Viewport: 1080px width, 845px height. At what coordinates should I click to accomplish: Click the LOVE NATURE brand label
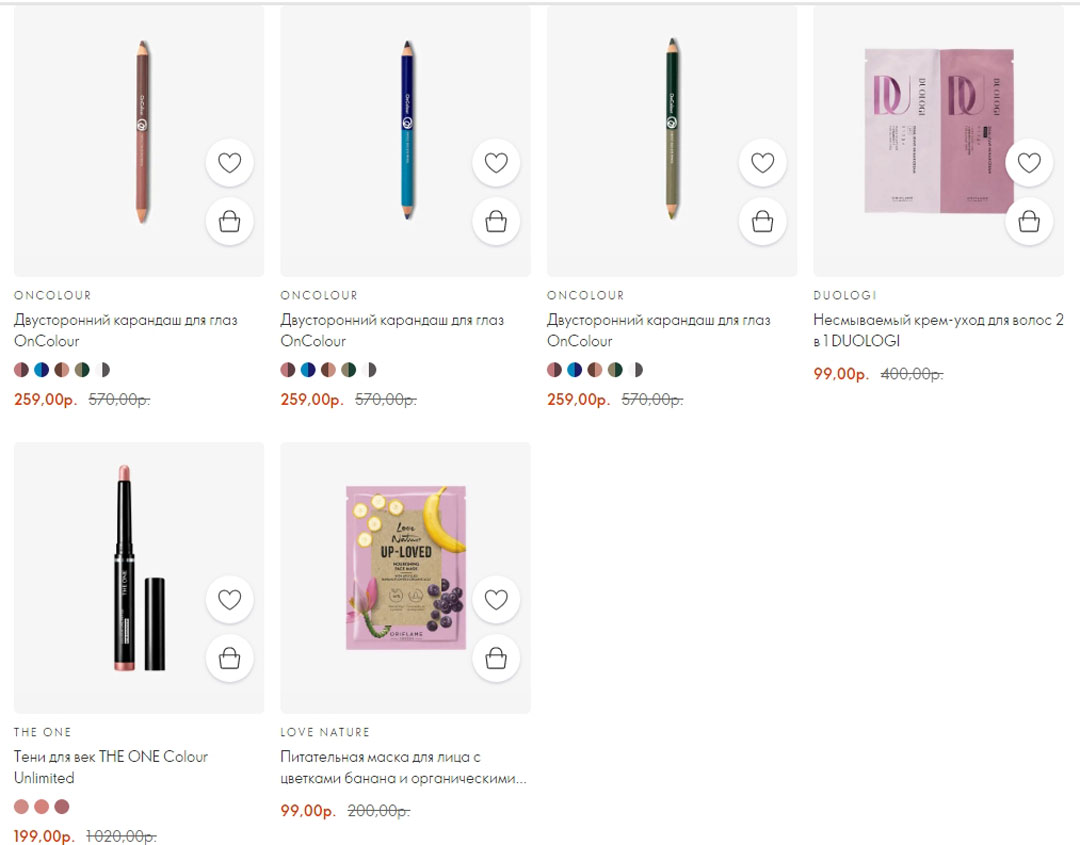coord(325,732)
